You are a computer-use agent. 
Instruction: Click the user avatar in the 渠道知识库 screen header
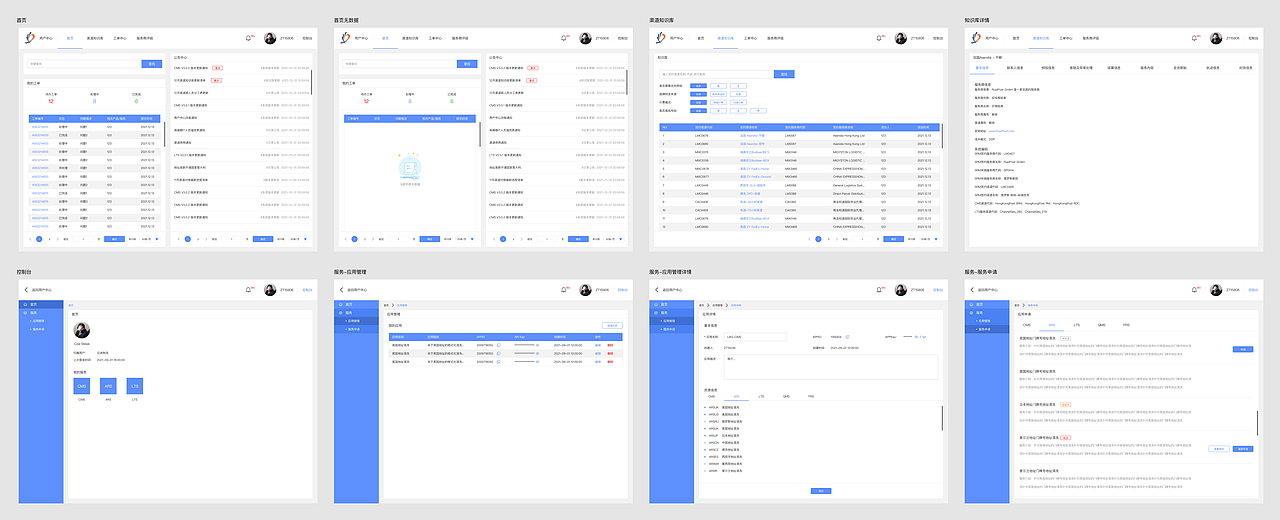[x=902, y=38]
